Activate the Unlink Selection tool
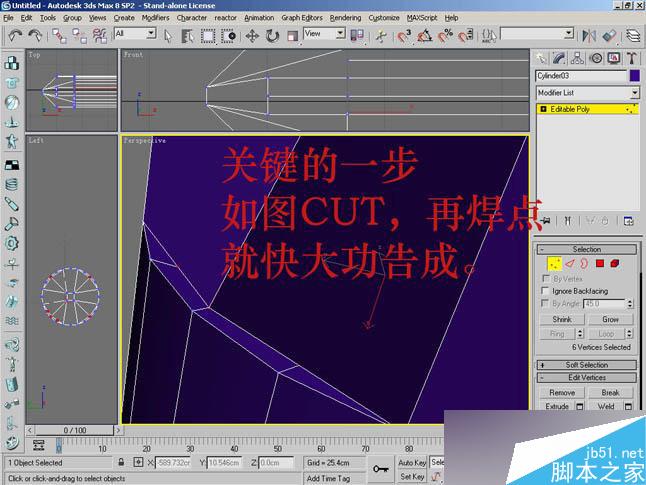This screenshot has width=646, height=485. click(x=79, y=35)
